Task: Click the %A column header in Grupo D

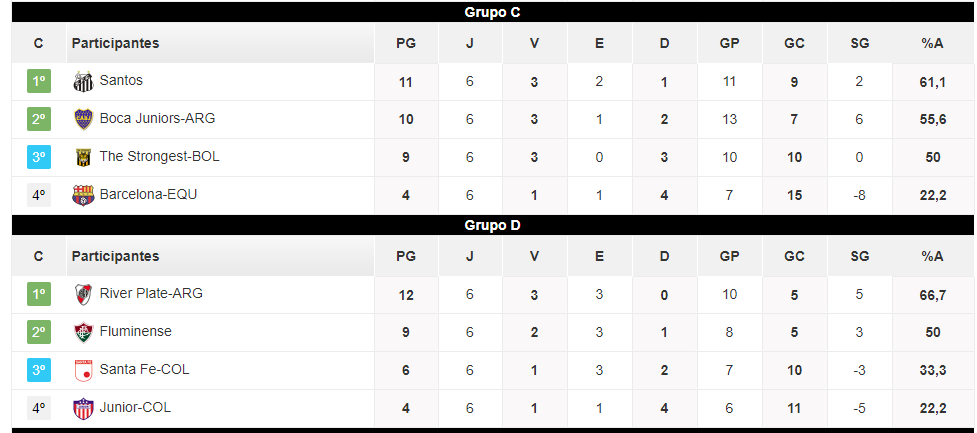Action: pos(932,256)
